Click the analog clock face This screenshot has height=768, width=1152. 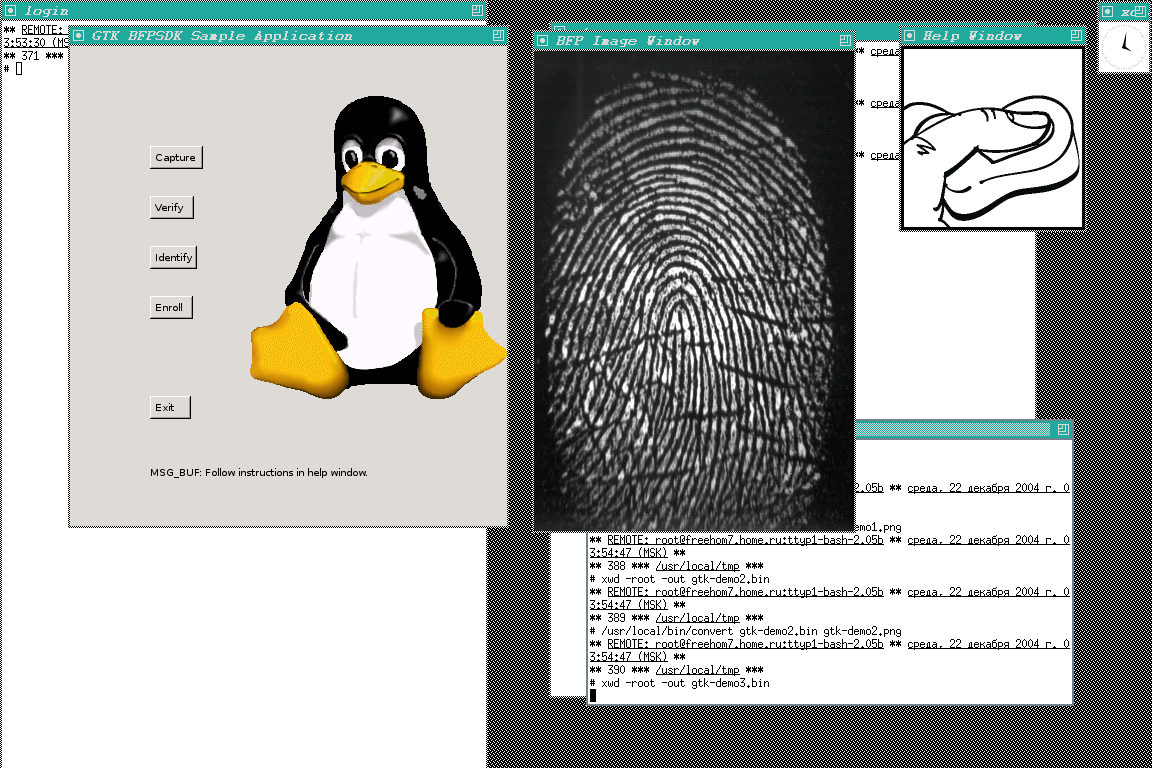1124,46
